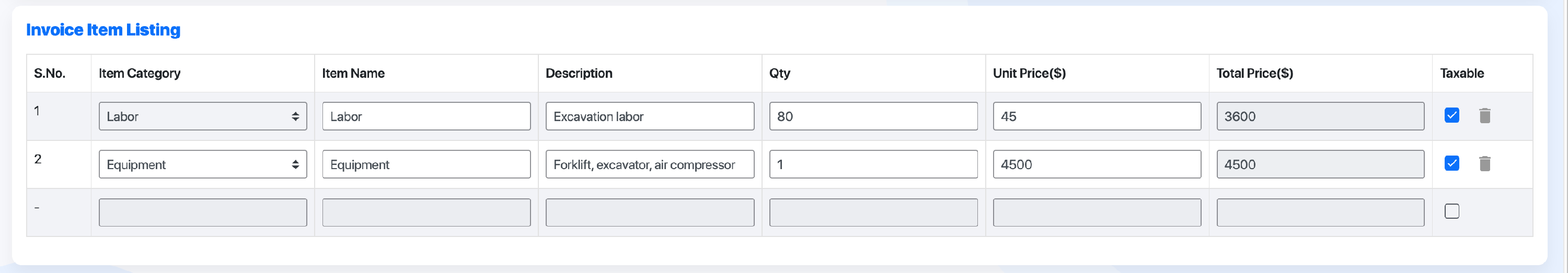1568x273 pixels.
Task: Click the Taxable column header
Action: [x=1461, y=74]
